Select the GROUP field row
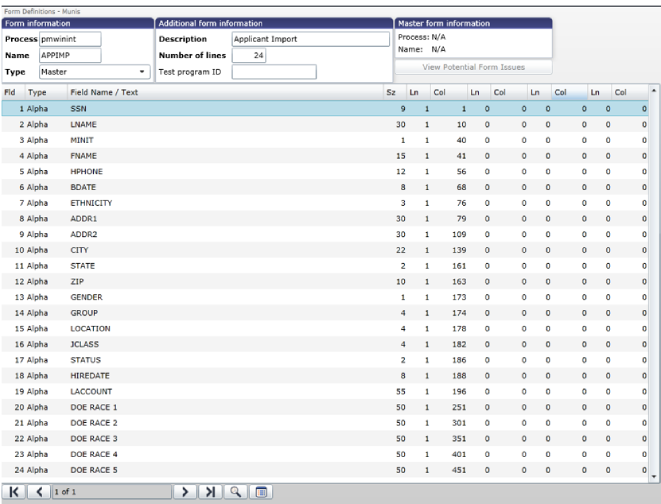The height and width of the screenshot is (504, 661). pyautogui.click(x=325, y=313)
